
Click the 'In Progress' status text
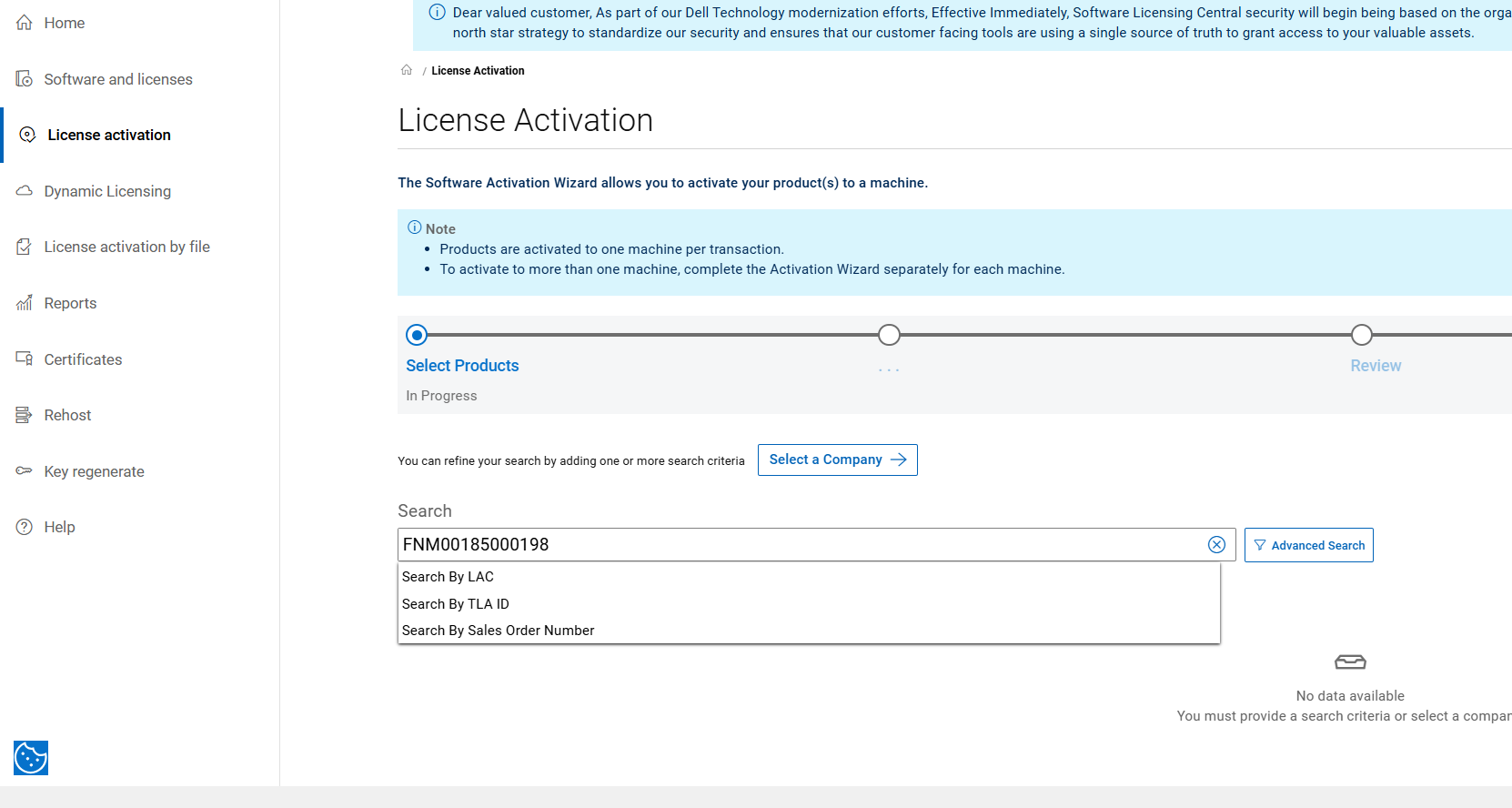441,396
